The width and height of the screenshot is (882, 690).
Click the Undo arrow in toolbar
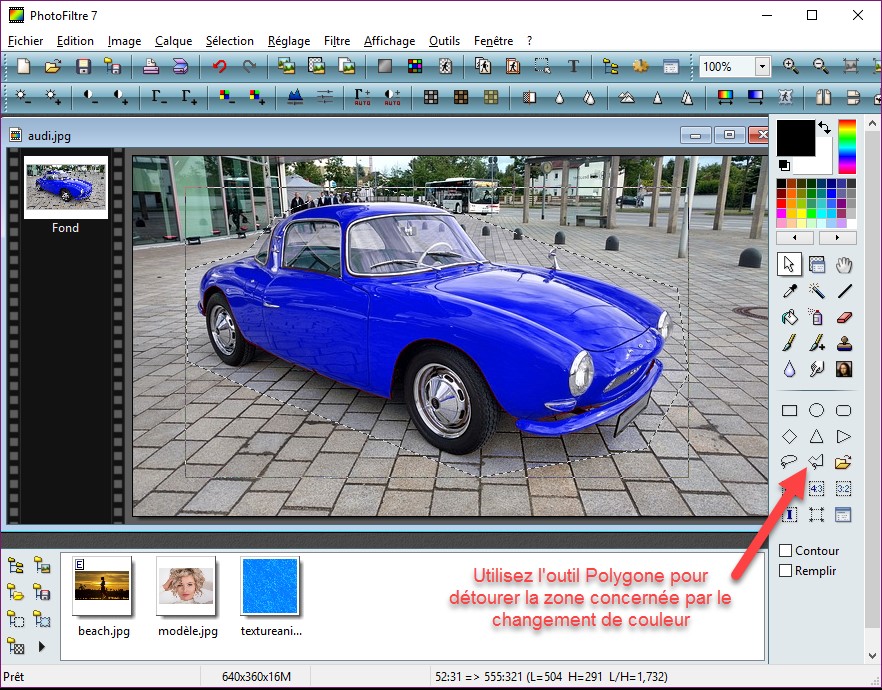[218, 67]
